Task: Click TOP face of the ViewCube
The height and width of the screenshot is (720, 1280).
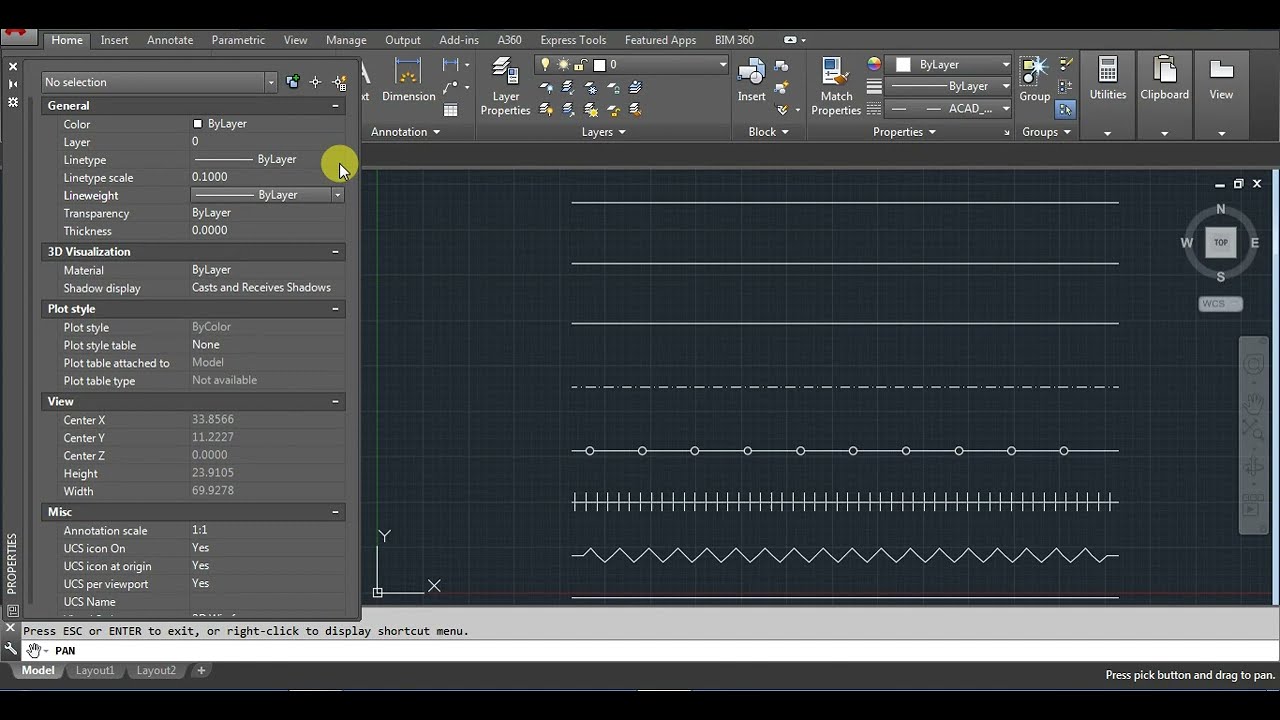Action: (1220, 242)
